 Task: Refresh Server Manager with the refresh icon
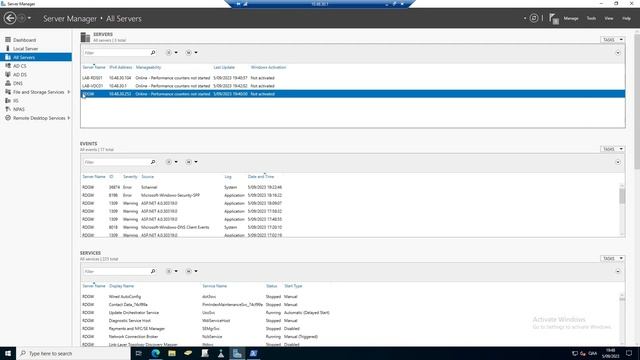[533, 18]
